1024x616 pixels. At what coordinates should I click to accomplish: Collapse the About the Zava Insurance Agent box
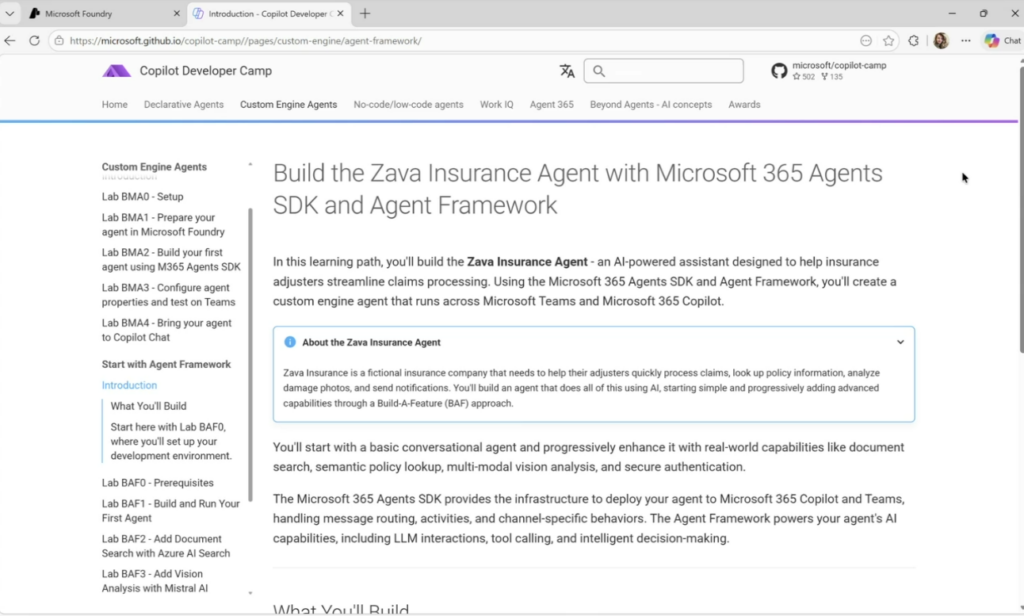[900, 342]
